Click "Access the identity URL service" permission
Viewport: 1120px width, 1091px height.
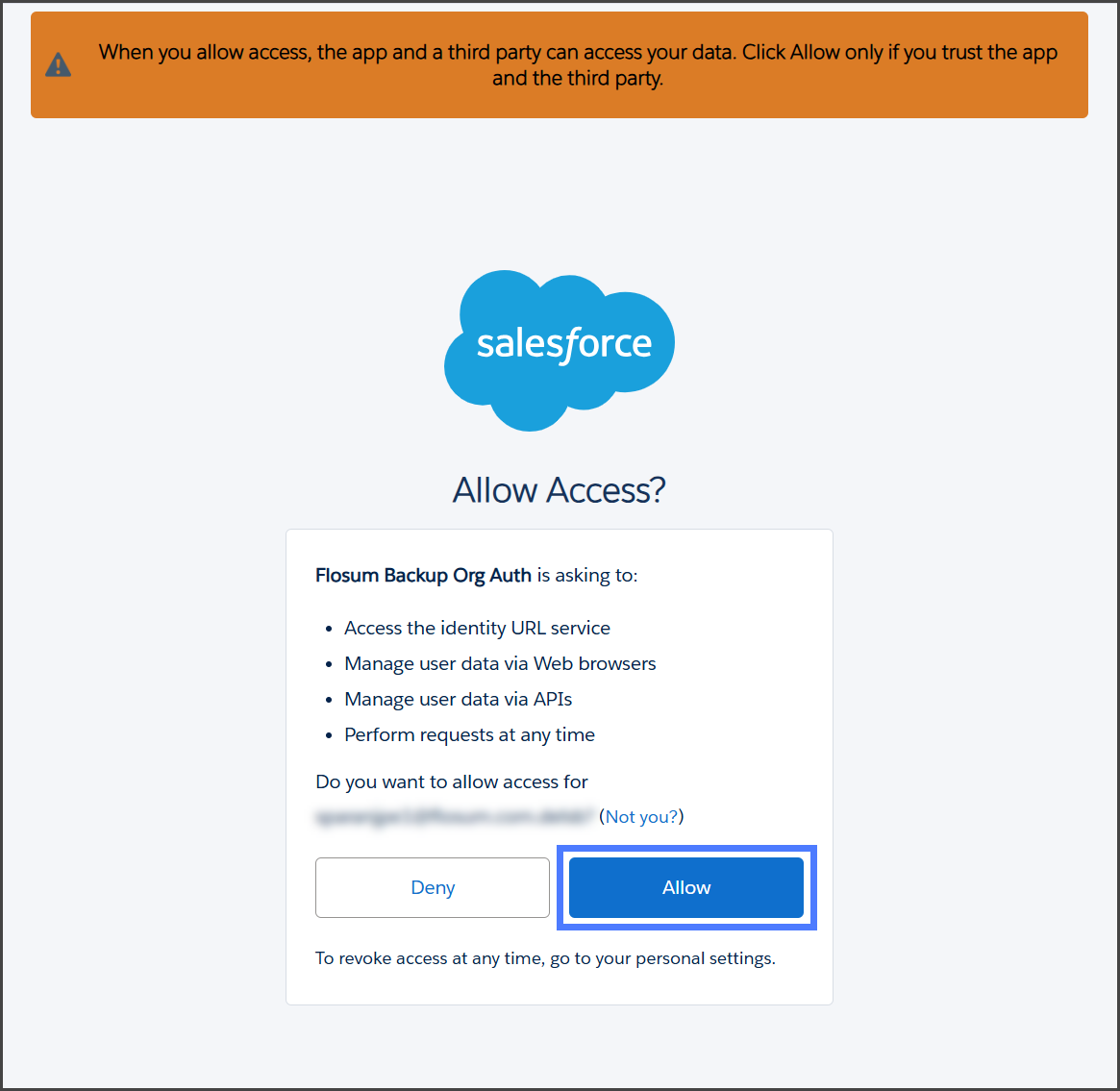pyautogui.click(x=477, y=628)
